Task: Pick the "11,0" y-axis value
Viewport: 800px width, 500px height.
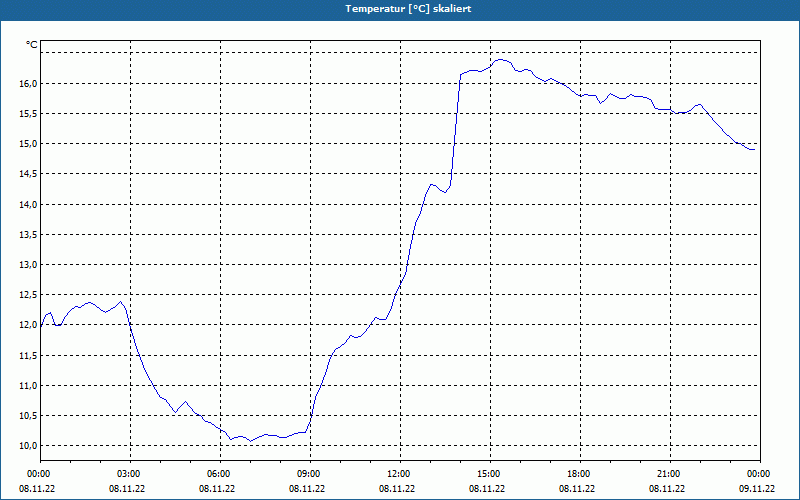Action: pos(29,386)
